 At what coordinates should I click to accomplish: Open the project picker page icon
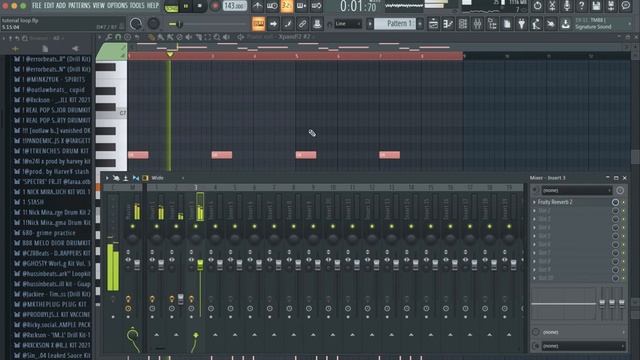[507, 24]
